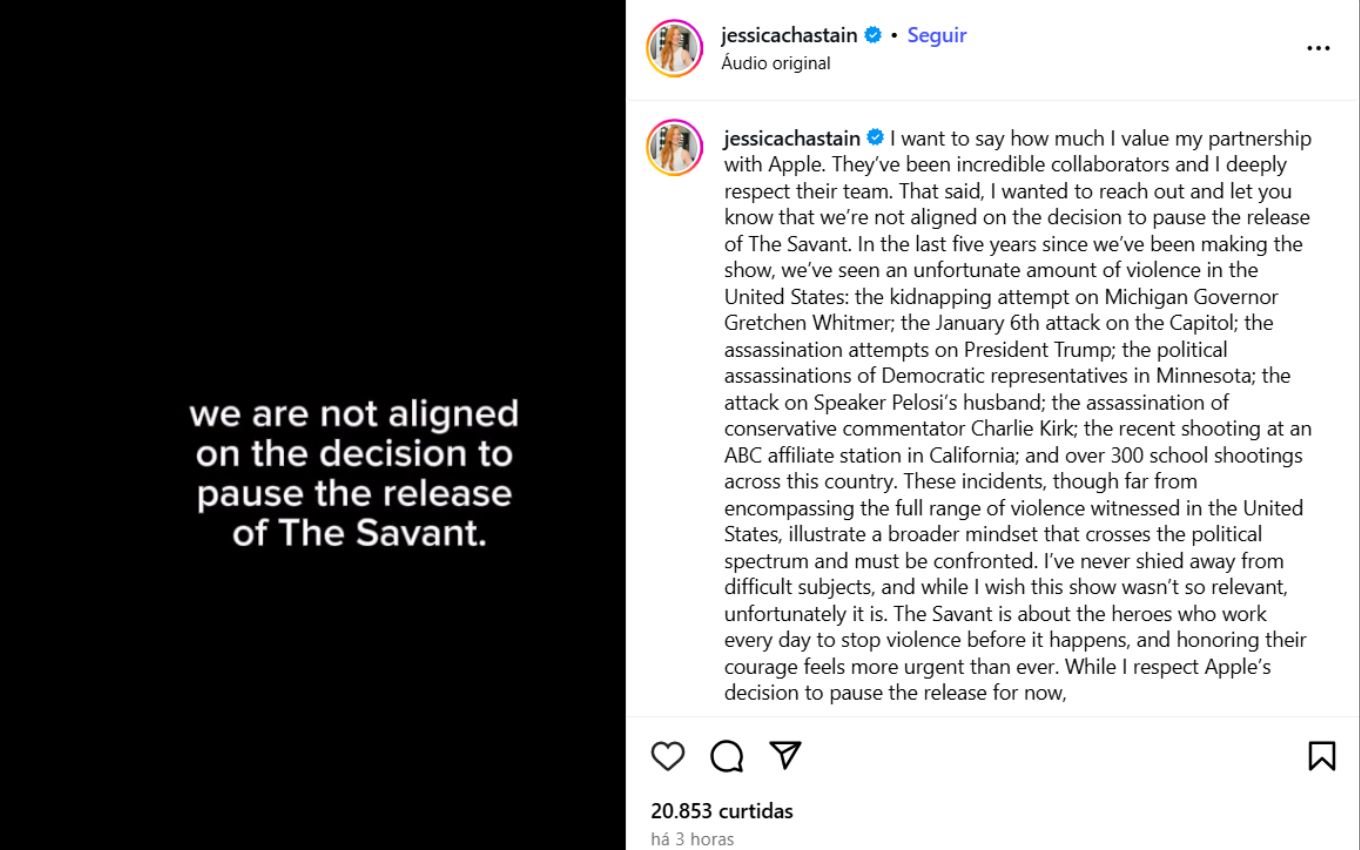Viewport: 1360px width, 850px height.
Task: Open comments via the speech bubble icon
Action: pos(727,756)
